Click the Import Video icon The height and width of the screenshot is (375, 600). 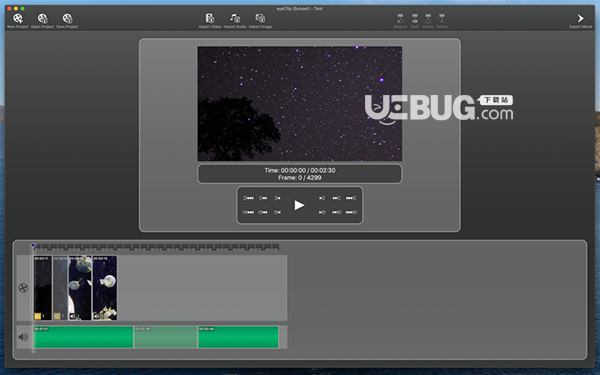(210, 18)
